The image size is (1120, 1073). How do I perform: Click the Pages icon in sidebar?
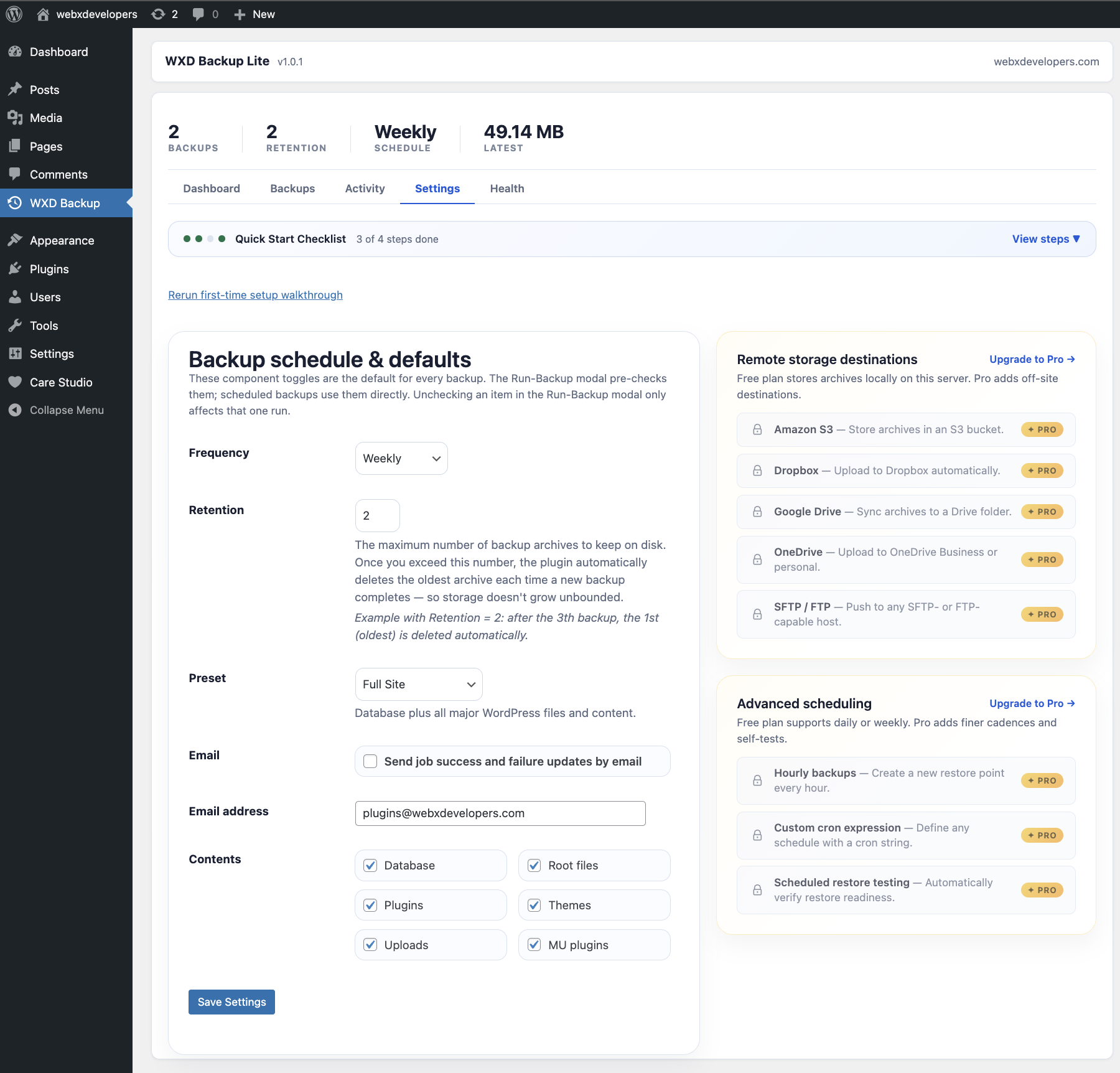16,146
